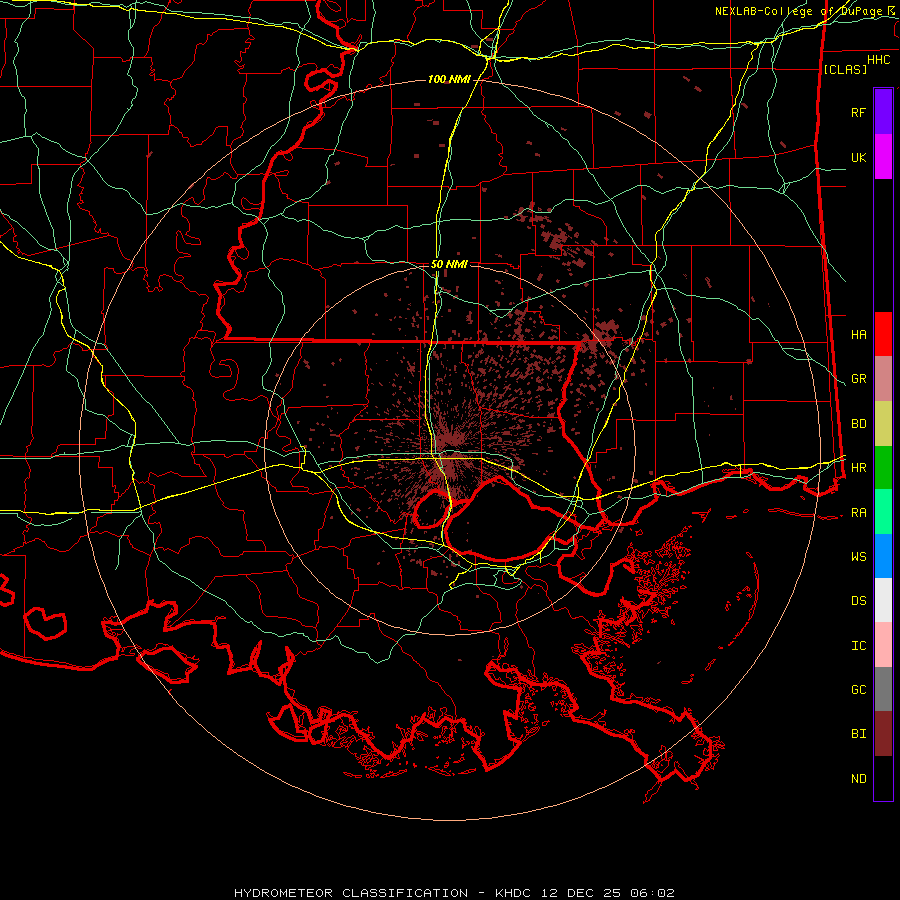Click the HA red legend swatch
This screenshot has width=900, height=900.
point(883,334)
